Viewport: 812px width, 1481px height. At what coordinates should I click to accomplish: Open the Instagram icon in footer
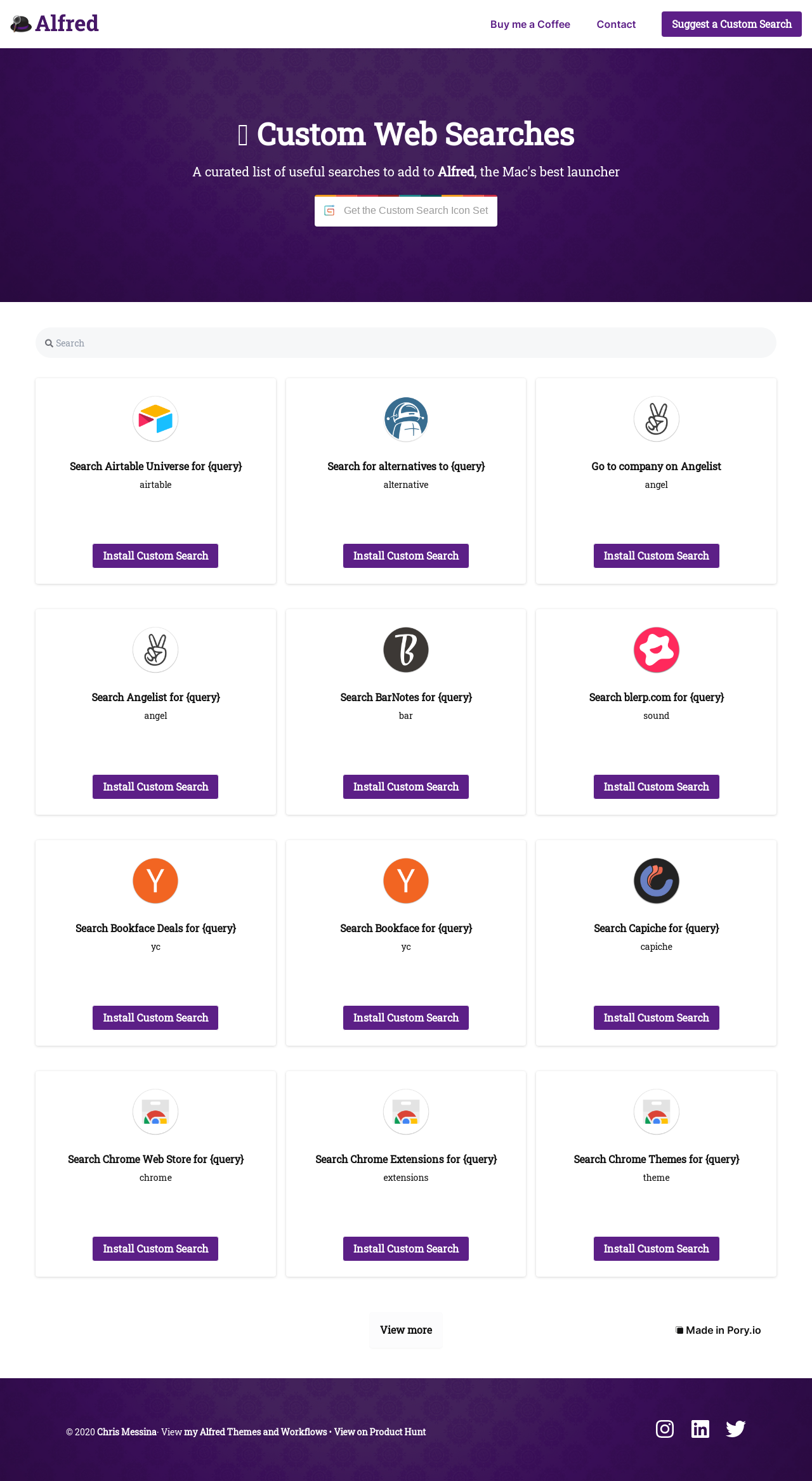(665, 1429)
